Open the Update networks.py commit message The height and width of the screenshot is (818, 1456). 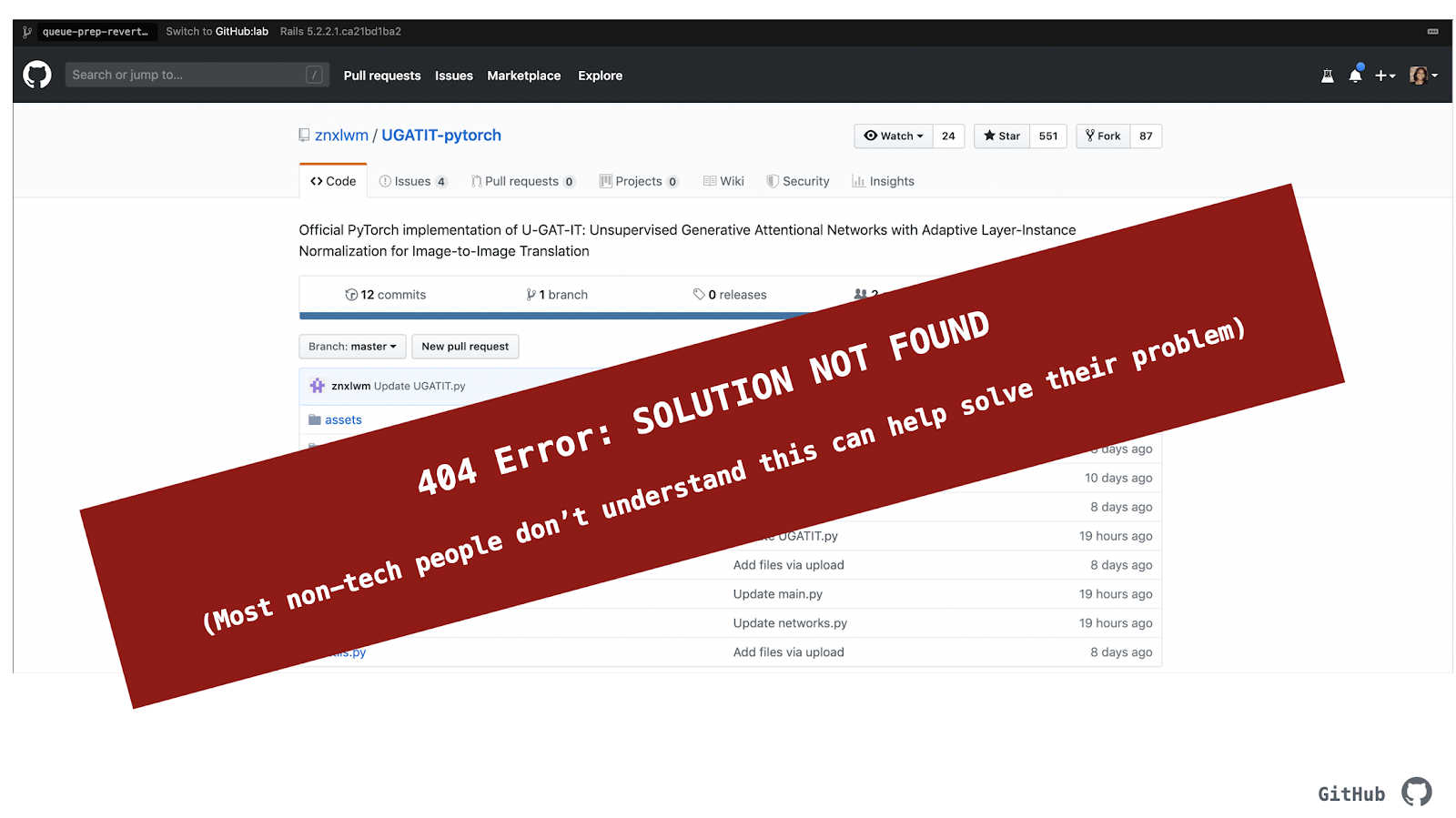790,623
